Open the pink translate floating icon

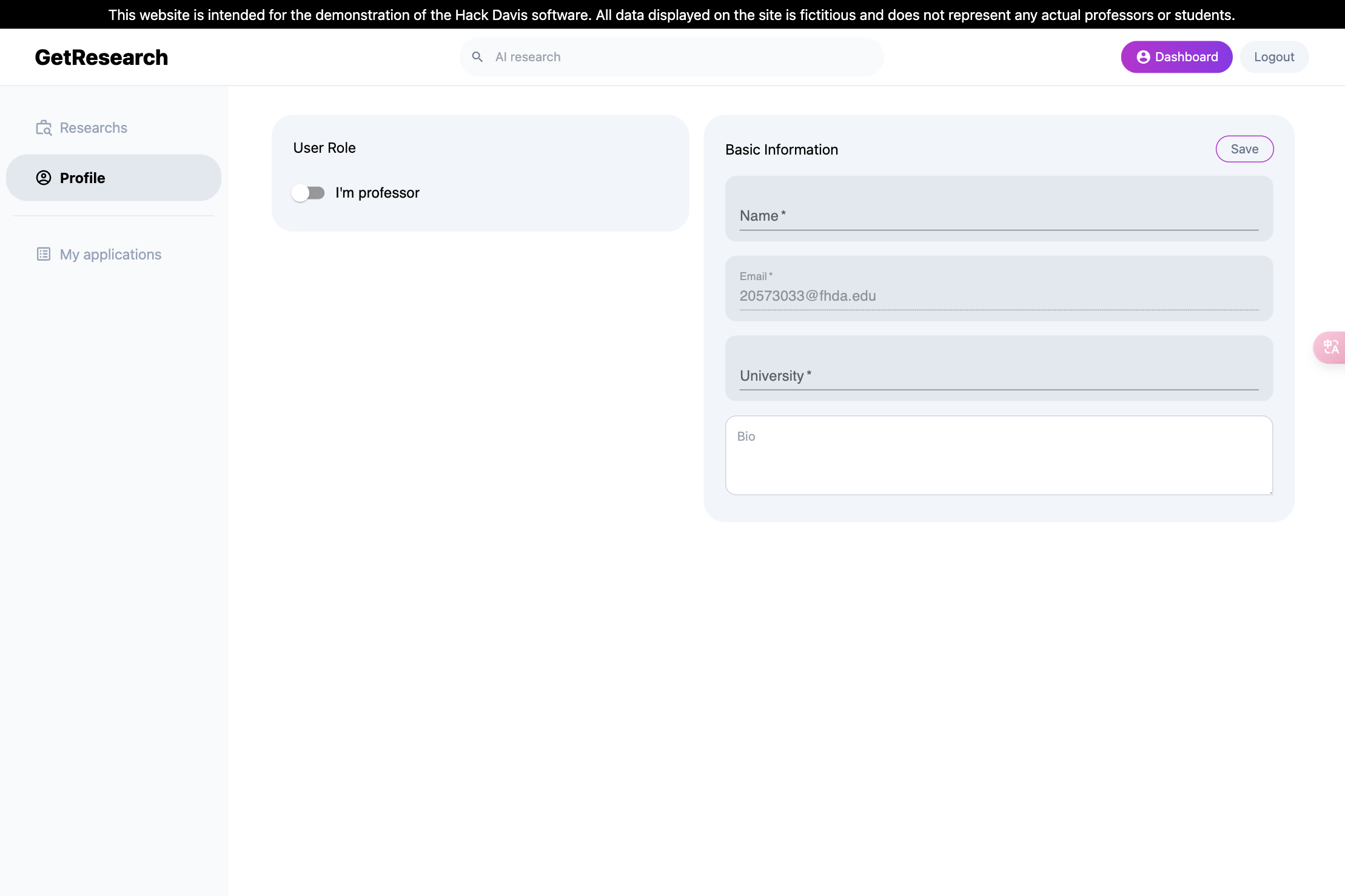1330,347
